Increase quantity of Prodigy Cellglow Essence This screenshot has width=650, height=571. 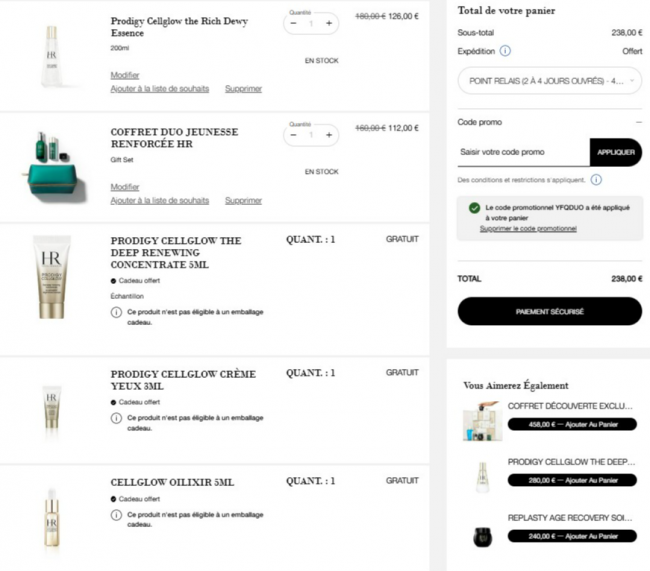click(329, 23)
